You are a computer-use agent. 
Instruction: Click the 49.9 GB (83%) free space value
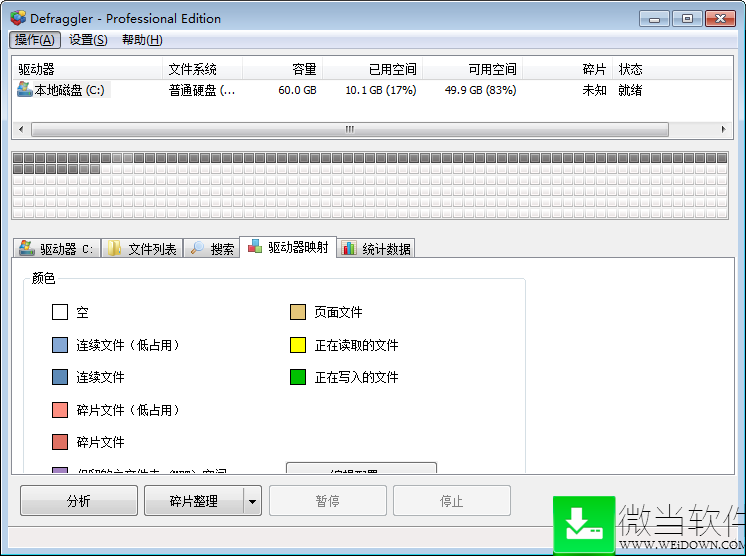coord(481,90)
